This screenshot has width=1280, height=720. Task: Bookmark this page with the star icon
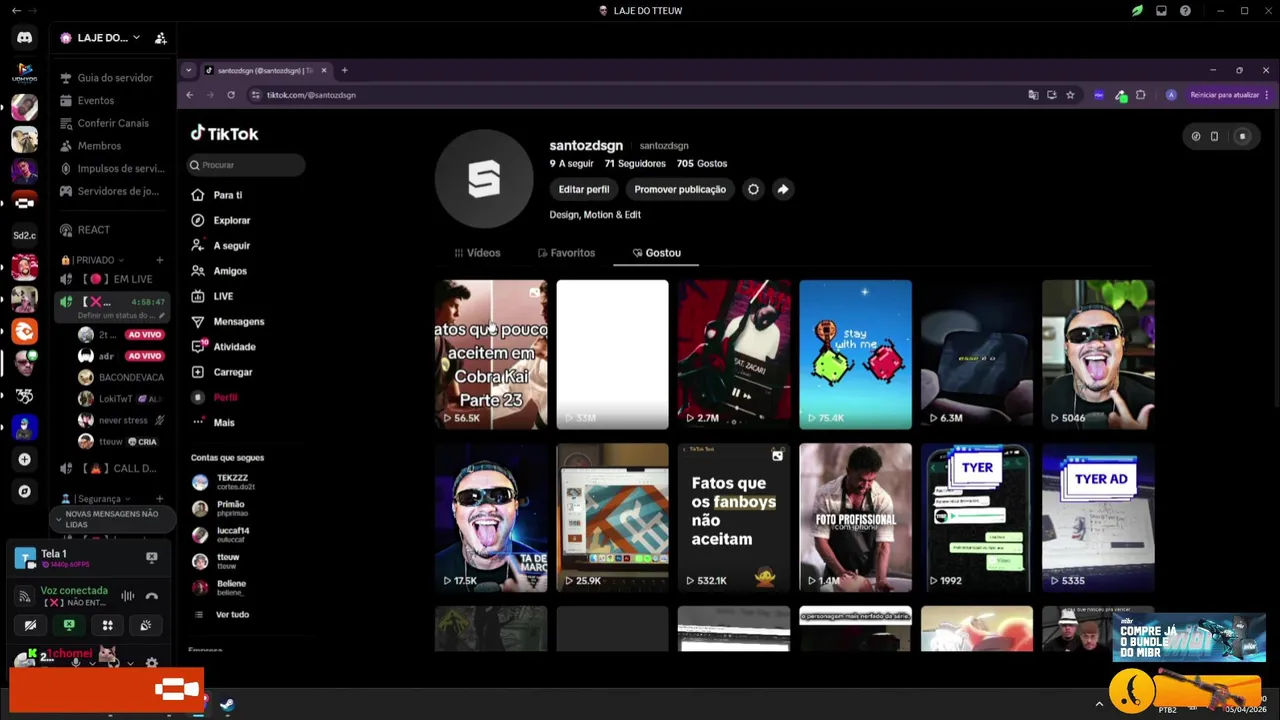coord(1070,95)
